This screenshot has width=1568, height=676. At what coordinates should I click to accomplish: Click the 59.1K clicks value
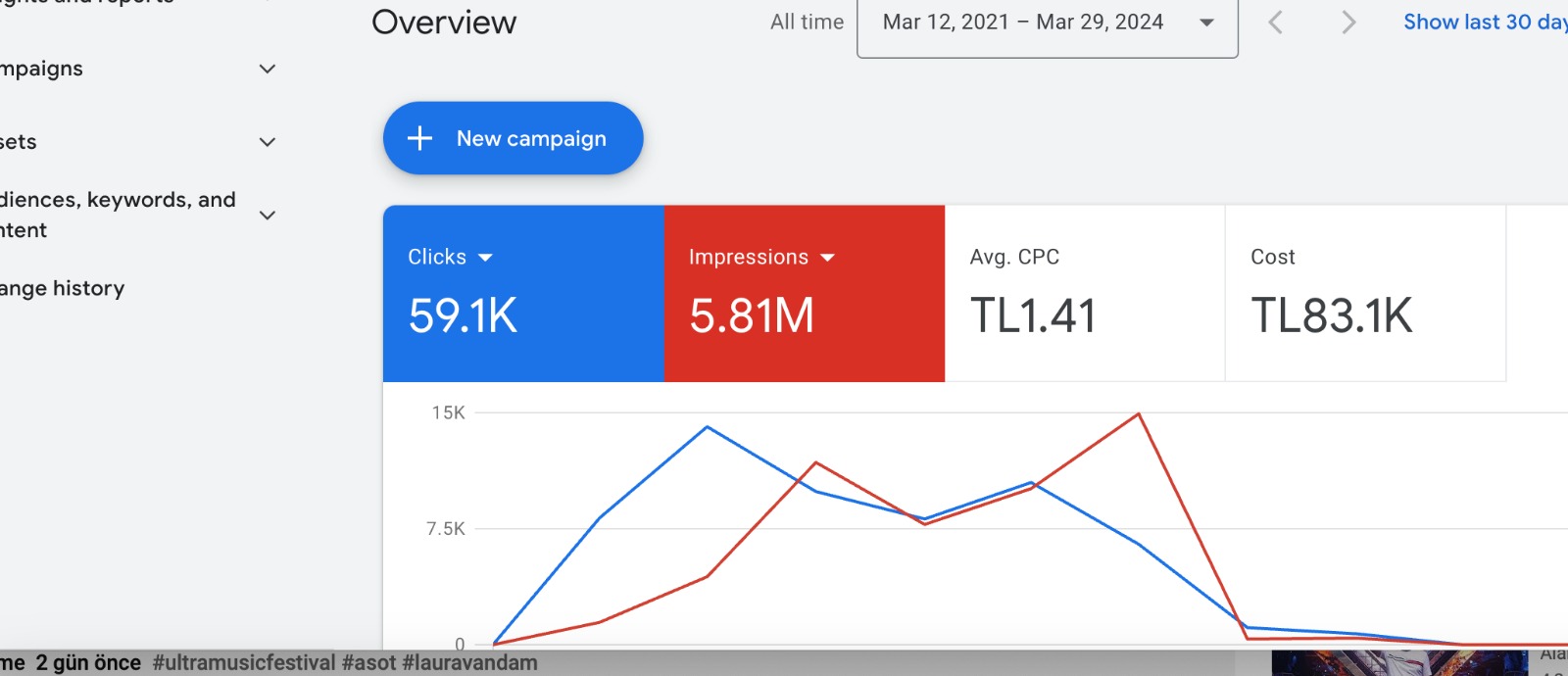click(463, 315)
